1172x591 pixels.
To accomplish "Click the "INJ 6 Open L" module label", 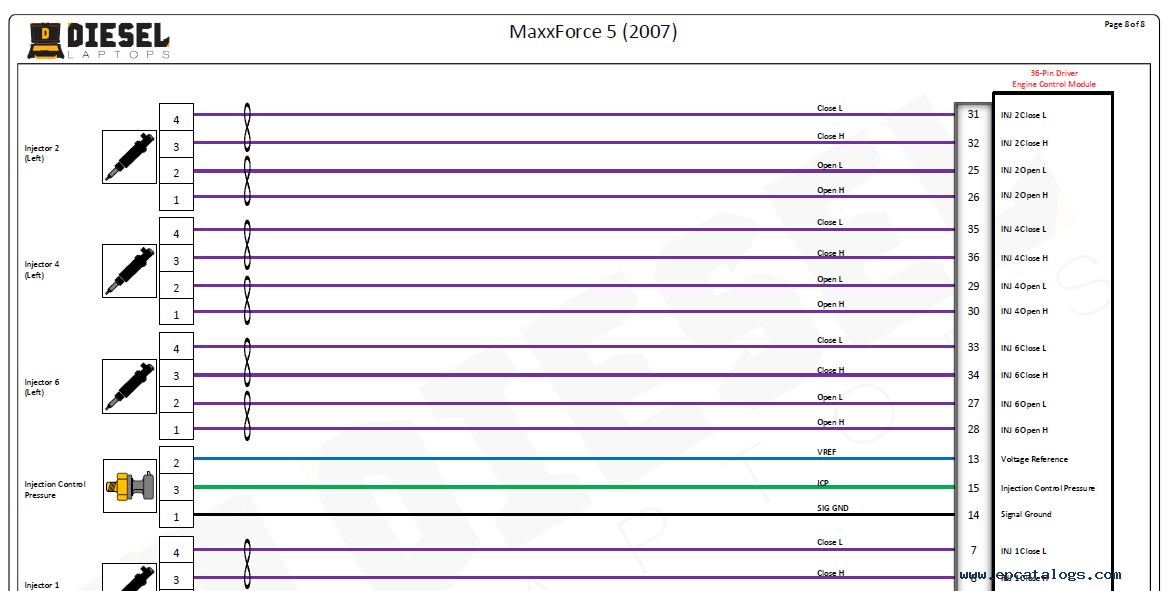I will click(1023, 404).
